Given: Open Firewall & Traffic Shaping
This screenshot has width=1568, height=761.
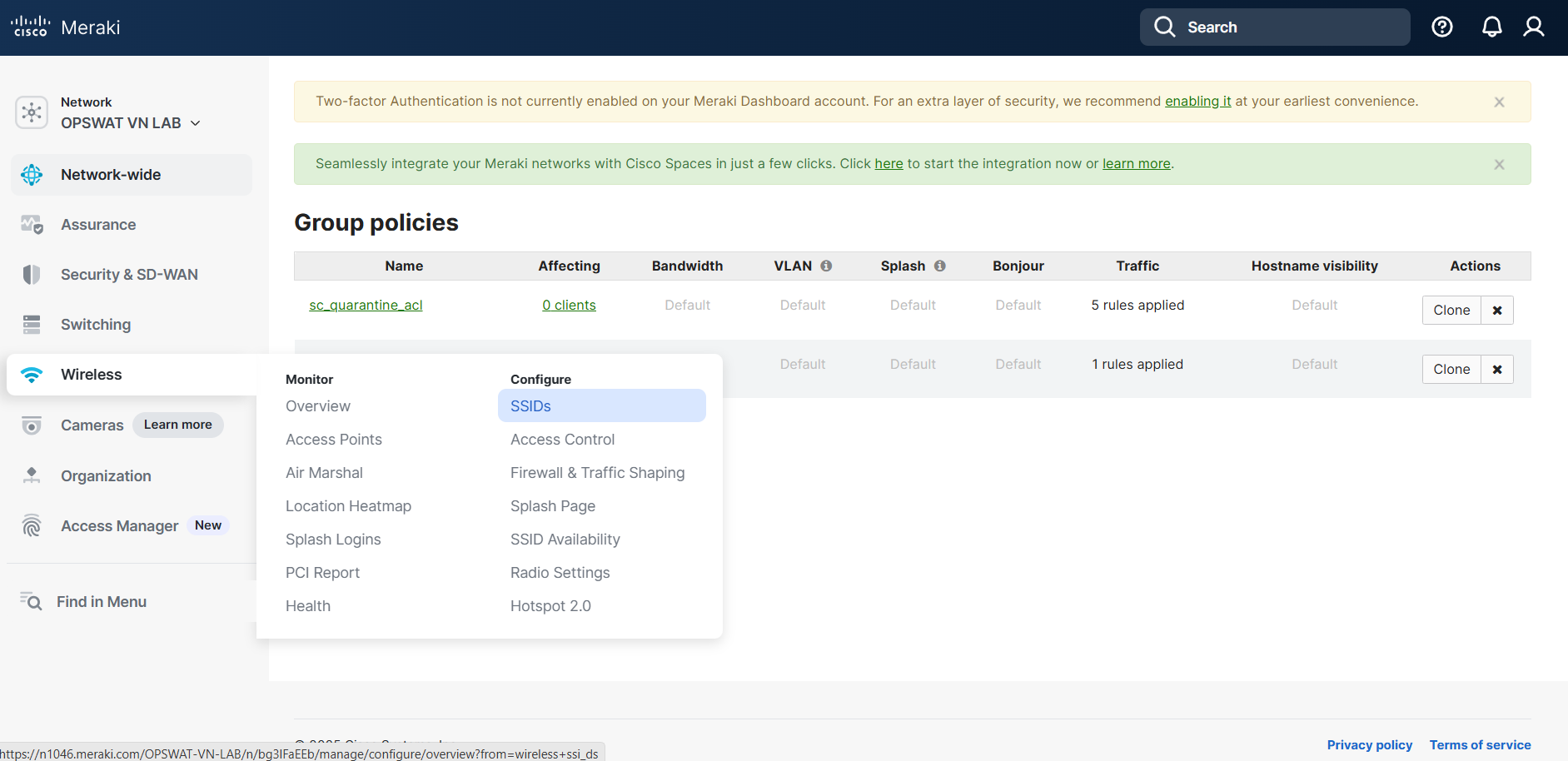Looking at the screenshot, I should click(x=597, y=473).
